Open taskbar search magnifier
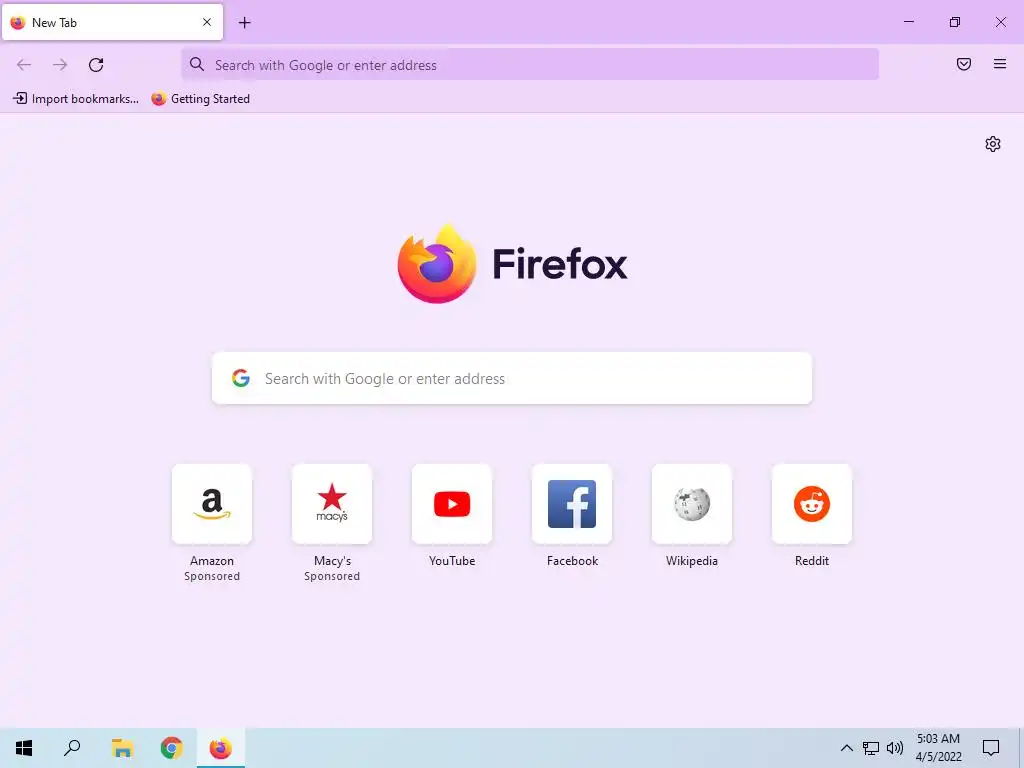1024x768 pixels. coord(72,748)
